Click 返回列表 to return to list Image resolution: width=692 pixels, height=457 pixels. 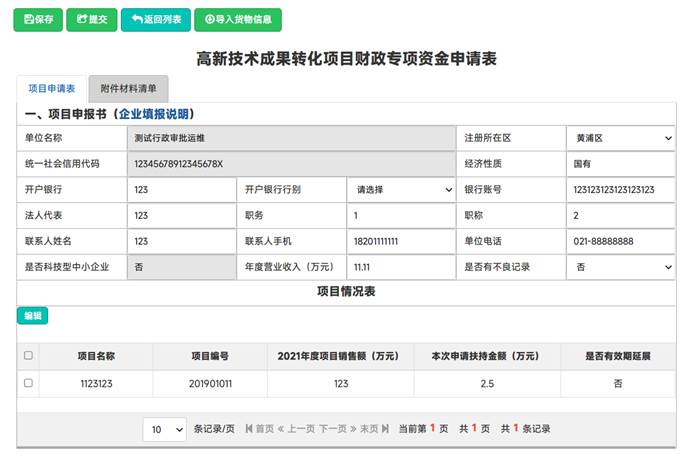click(x=155, y=19)
